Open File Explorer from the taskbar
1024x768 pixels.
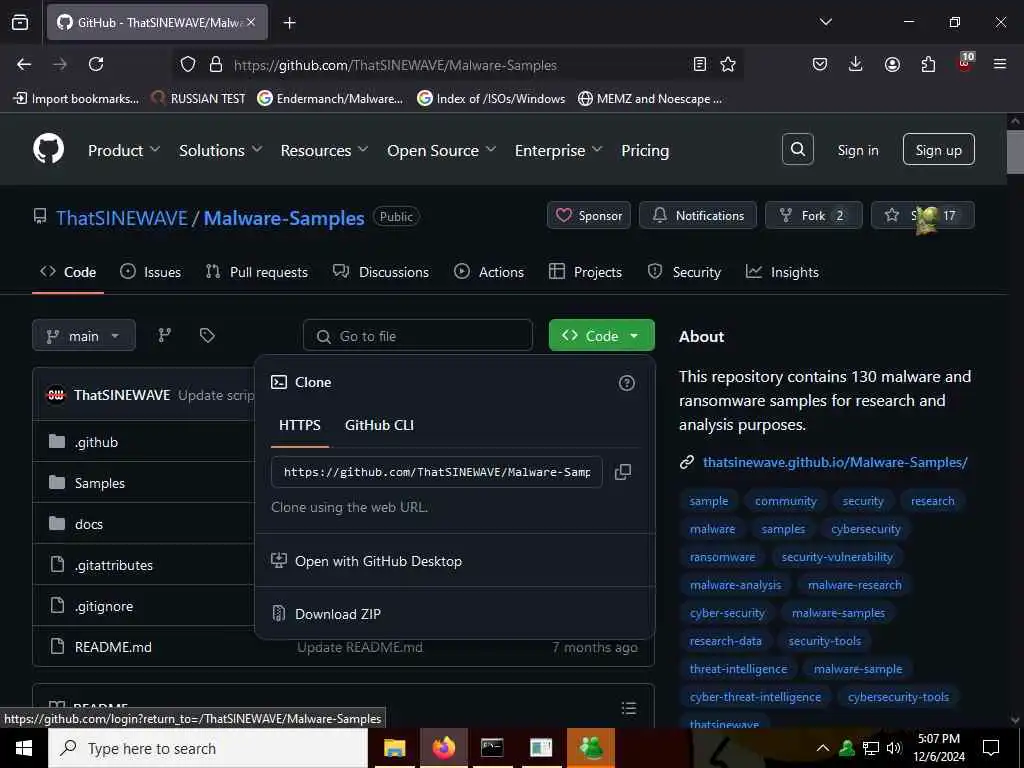click(x=394, y=748)
